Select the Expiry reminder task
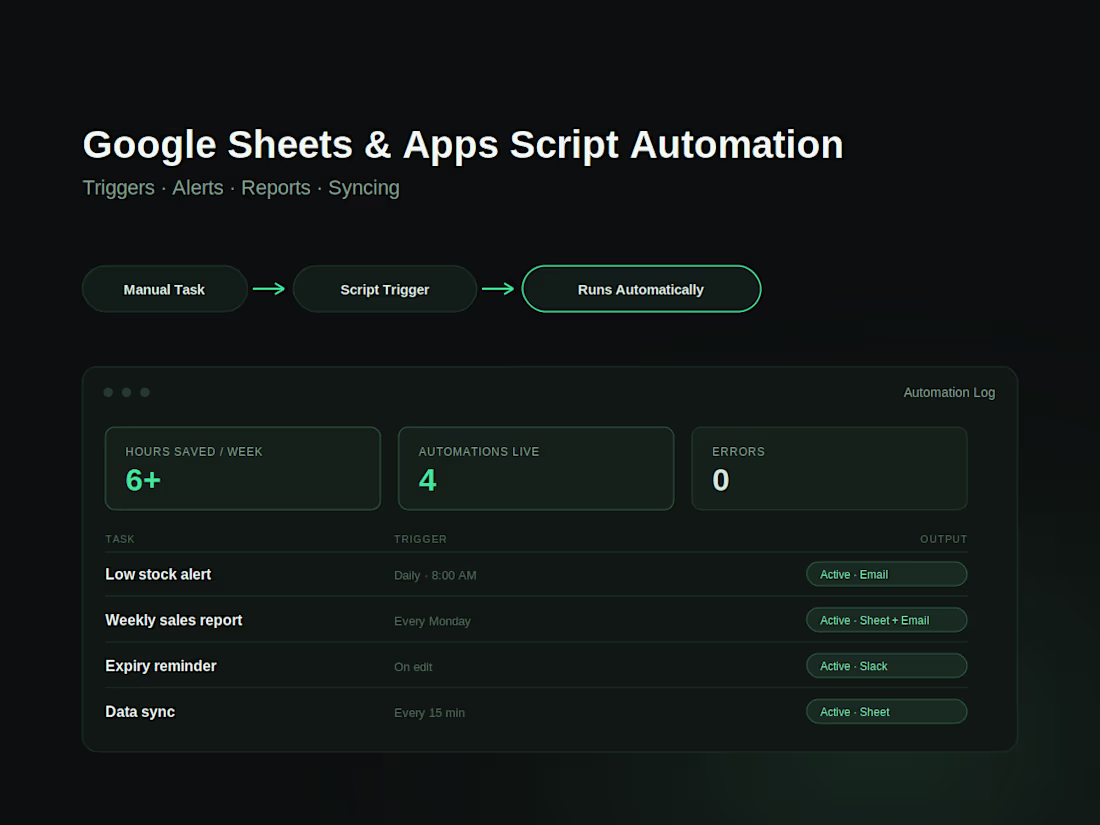The height and width of the screenshot is (825, 1100). click(161, 666)
